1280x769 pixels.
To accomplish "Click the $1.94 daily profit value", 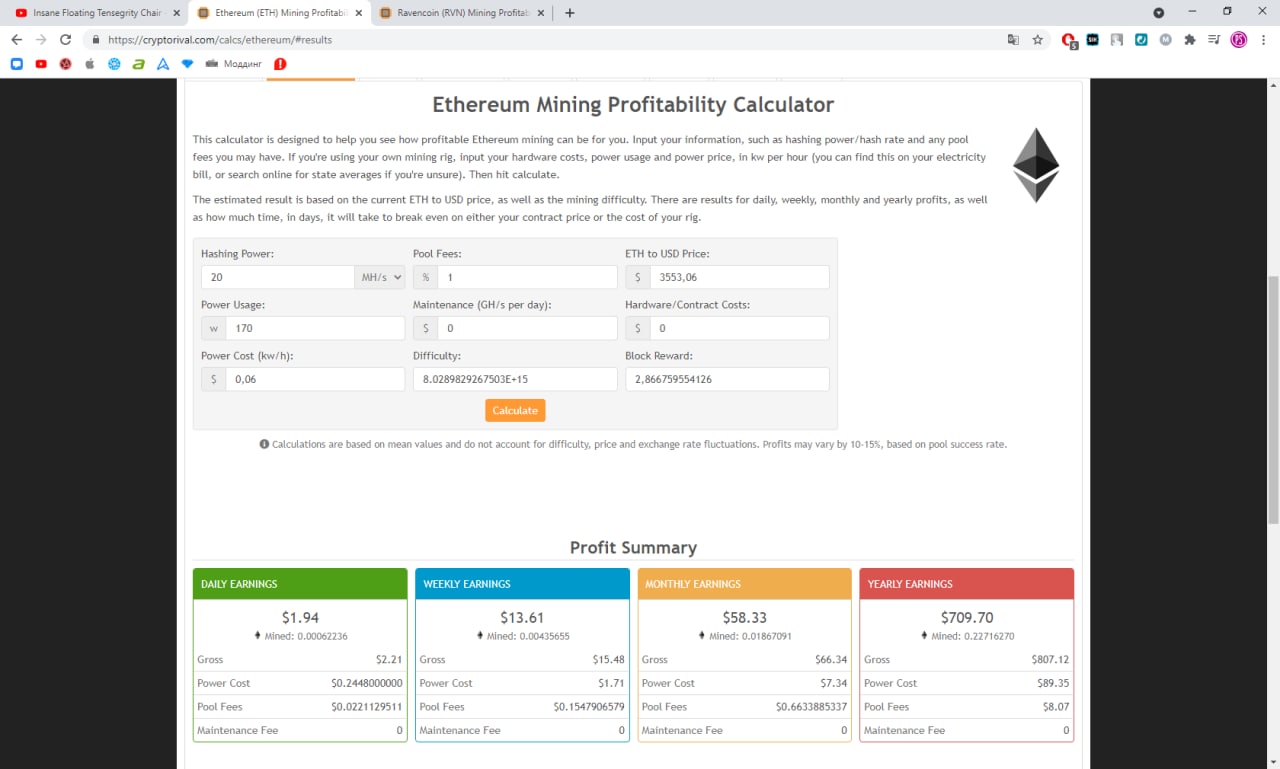I will 300,617.
